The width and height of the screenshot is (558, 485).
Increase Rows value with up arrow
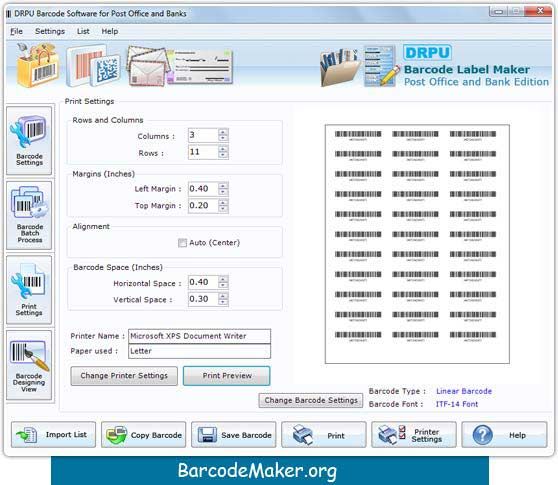tap(223, 149)
